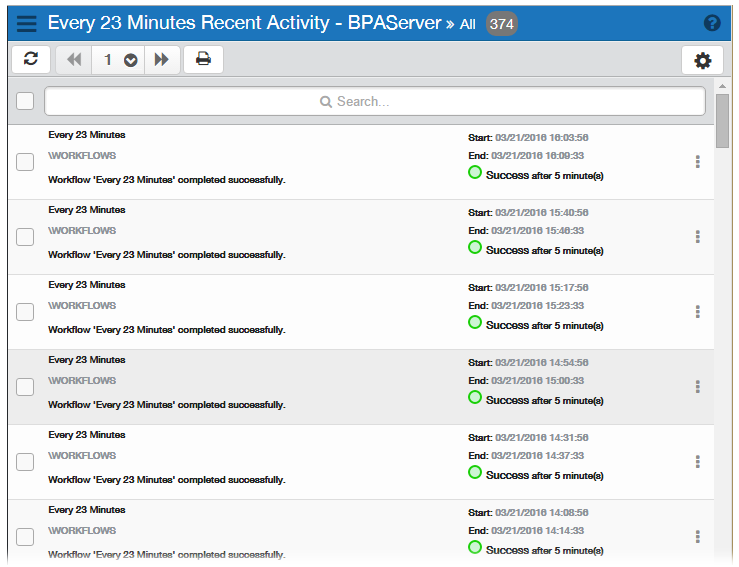
Task: Click the All filter breadcrumb
Action: [467, 24]
